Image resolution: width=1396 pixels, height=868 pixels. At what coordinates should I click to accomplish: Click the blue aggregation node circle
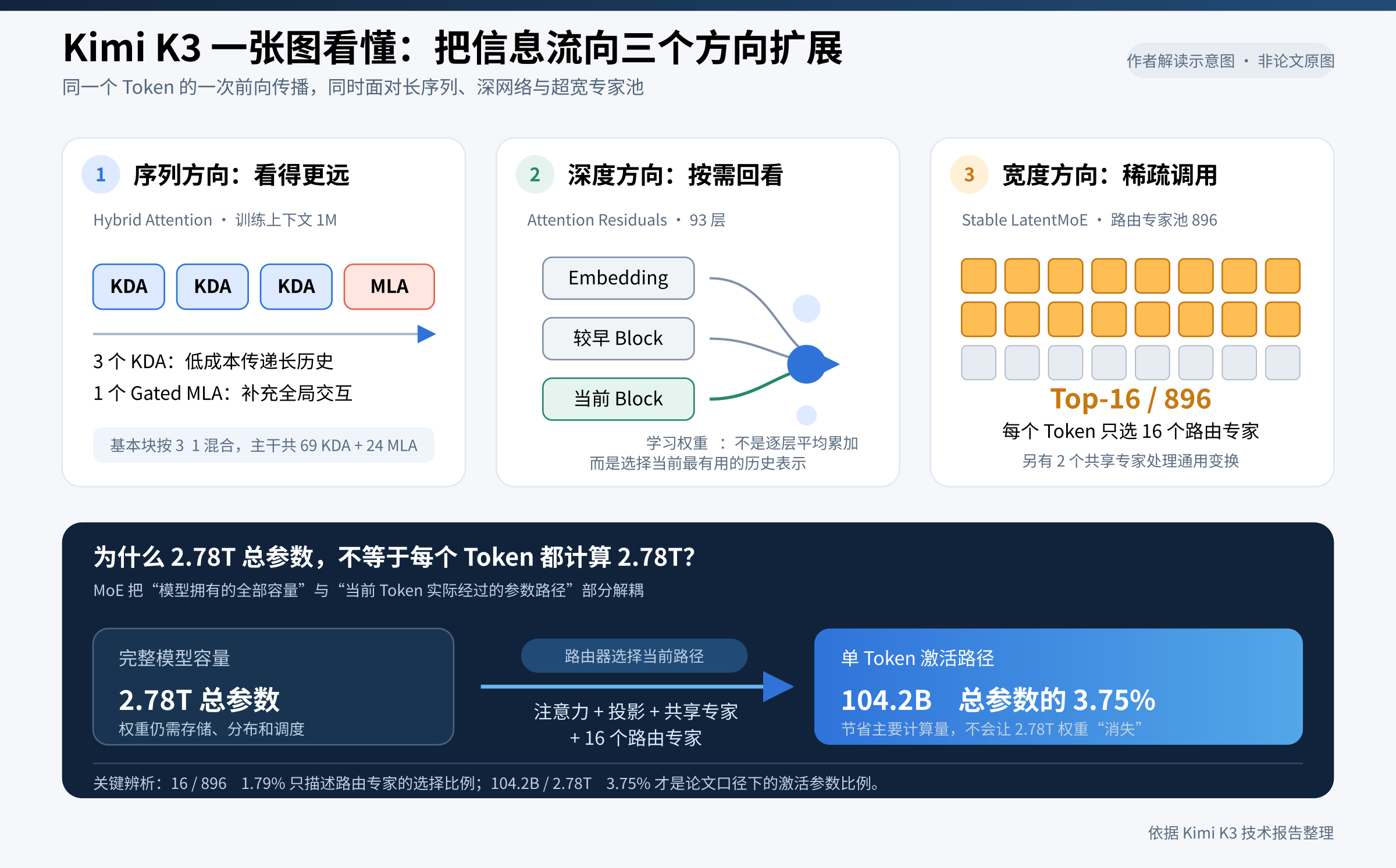point(806,364)
